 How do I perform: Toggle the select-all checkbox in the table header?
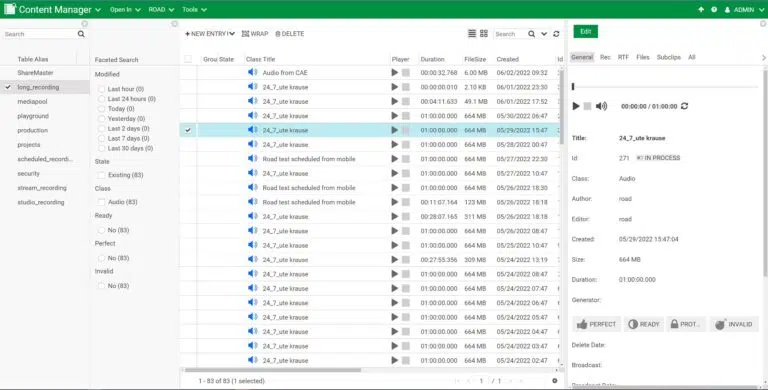188,59
